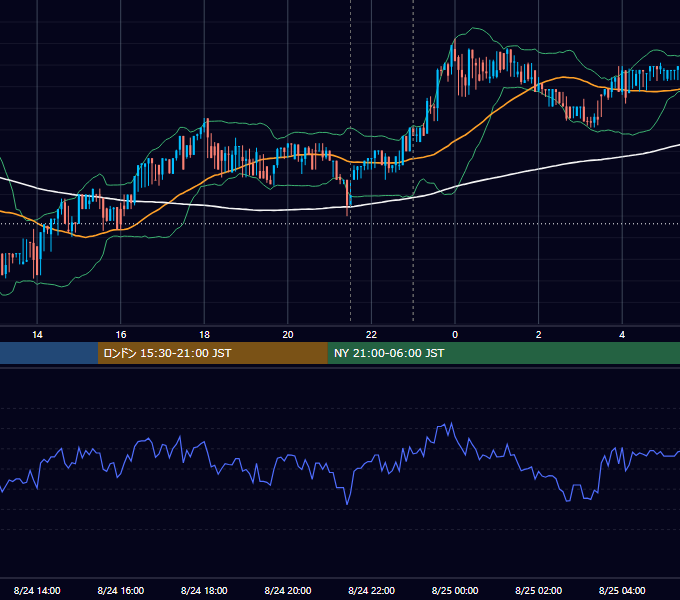Click the 8/25 02:00 date label
The image size is (680, 600).
pos(538,590)
